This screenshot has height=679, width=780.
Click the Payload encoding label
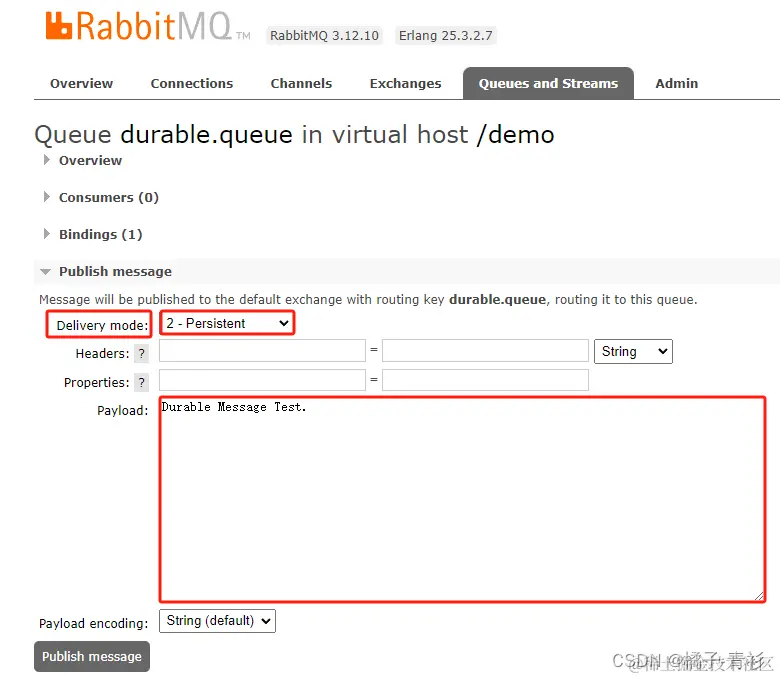[94, 623]
